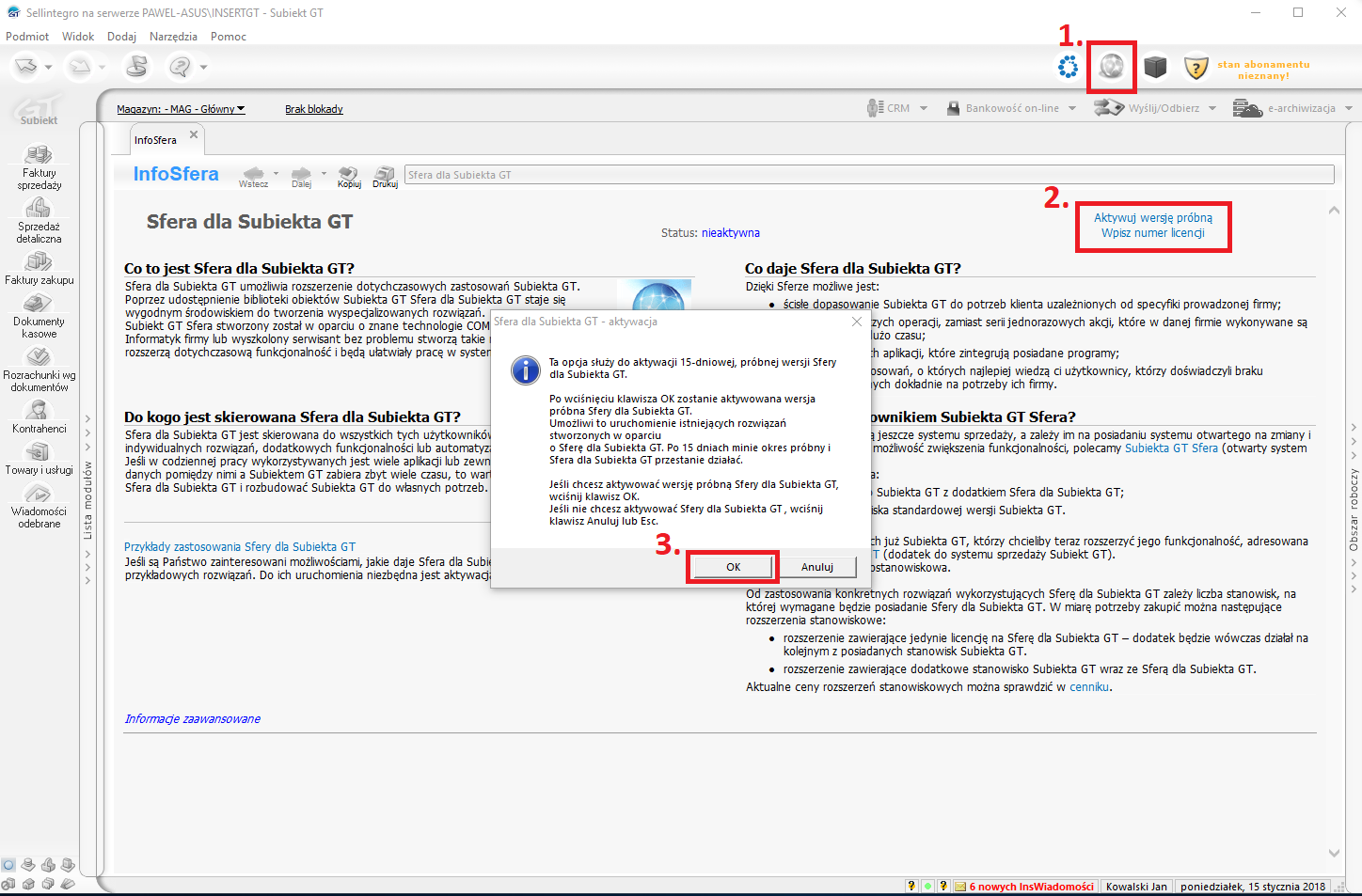This screenshot has width=1362, height=896.
Task: Expand the e-archiwizacja dropdown arrow
Action: (1349, 108)
